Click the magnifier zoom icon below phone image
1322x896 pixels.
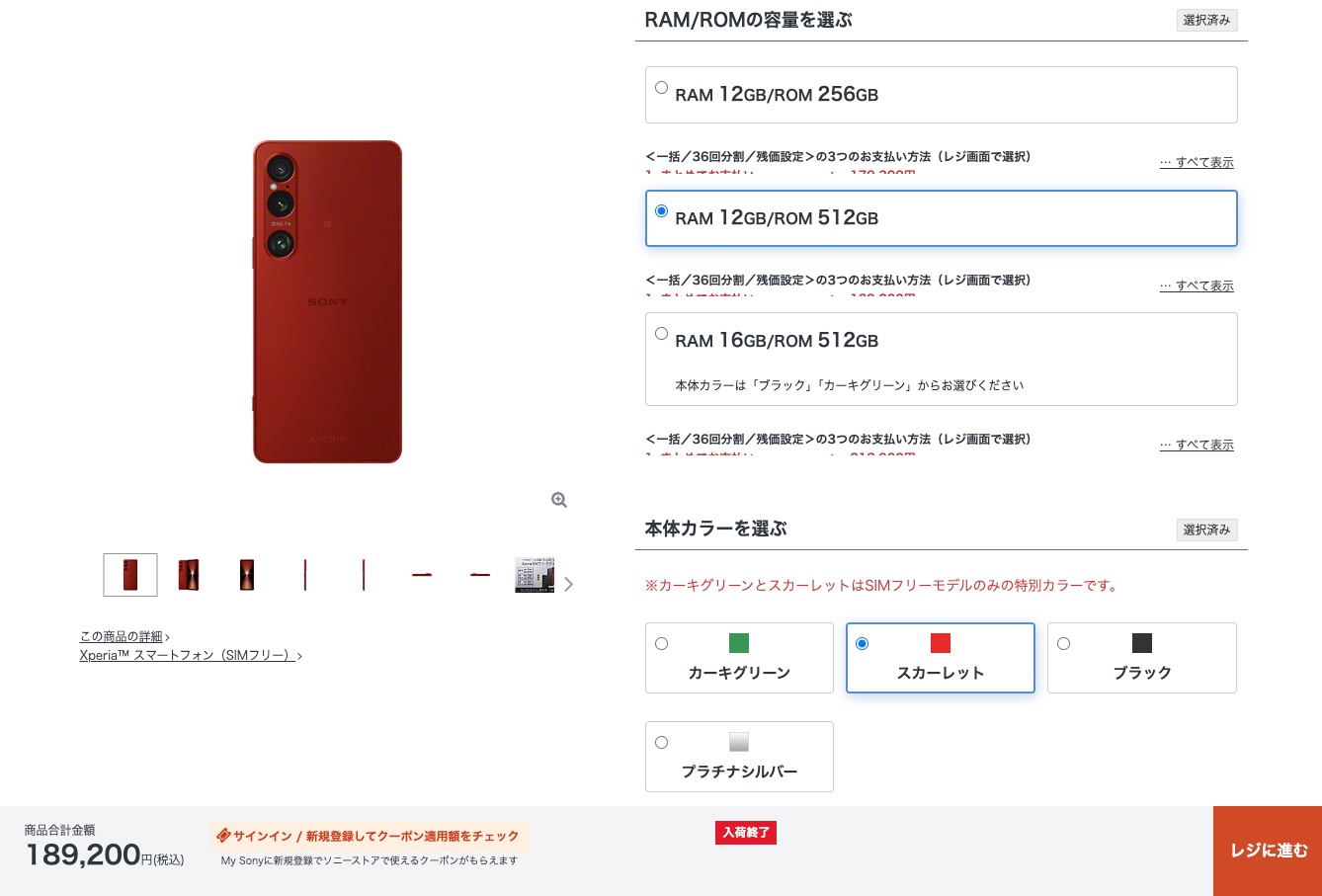(x=559, y=500)
